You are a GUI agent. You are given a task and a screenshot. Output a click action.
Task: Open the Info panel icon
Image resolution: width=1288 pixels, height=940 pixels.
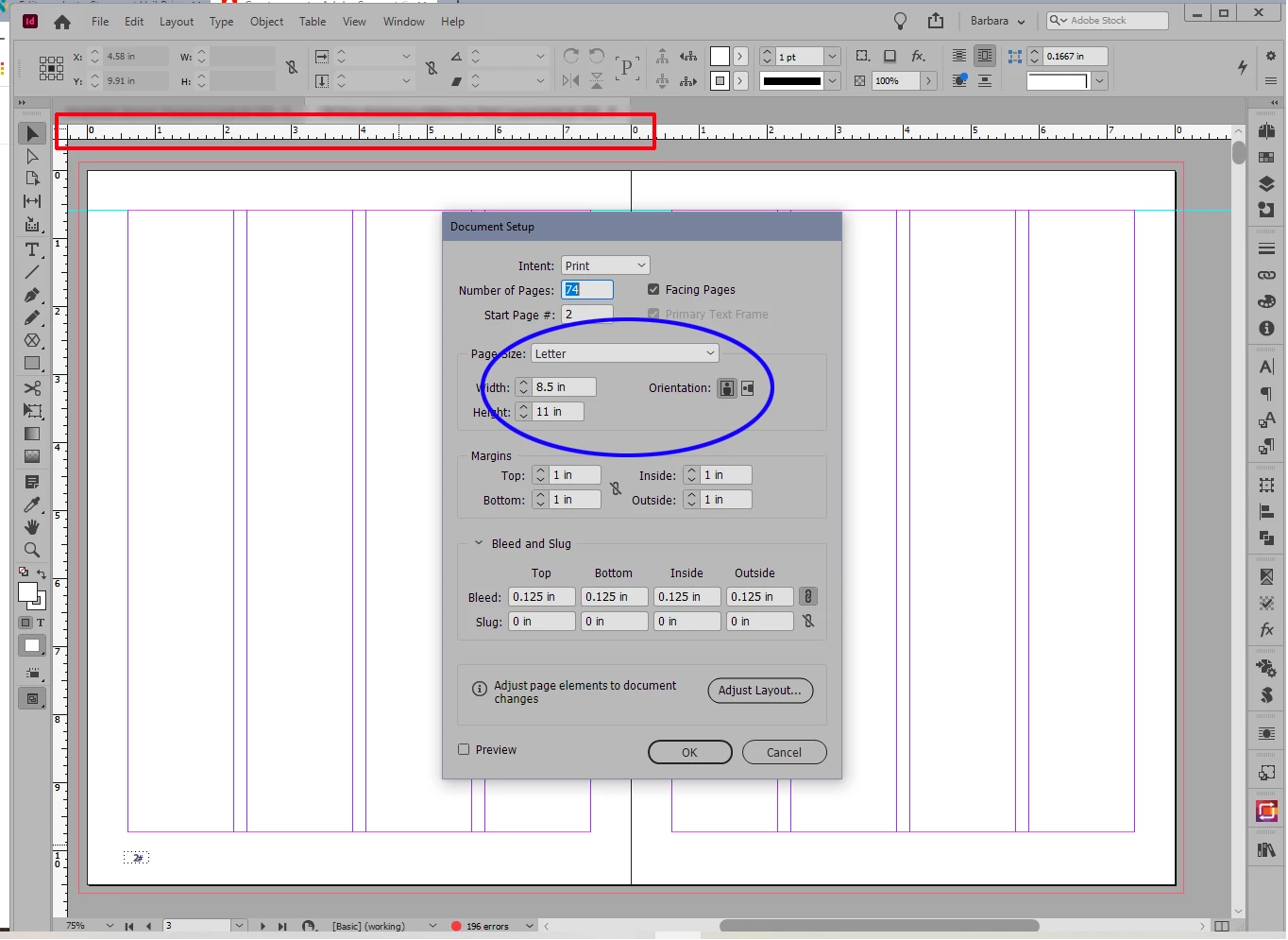point(1266,328)
